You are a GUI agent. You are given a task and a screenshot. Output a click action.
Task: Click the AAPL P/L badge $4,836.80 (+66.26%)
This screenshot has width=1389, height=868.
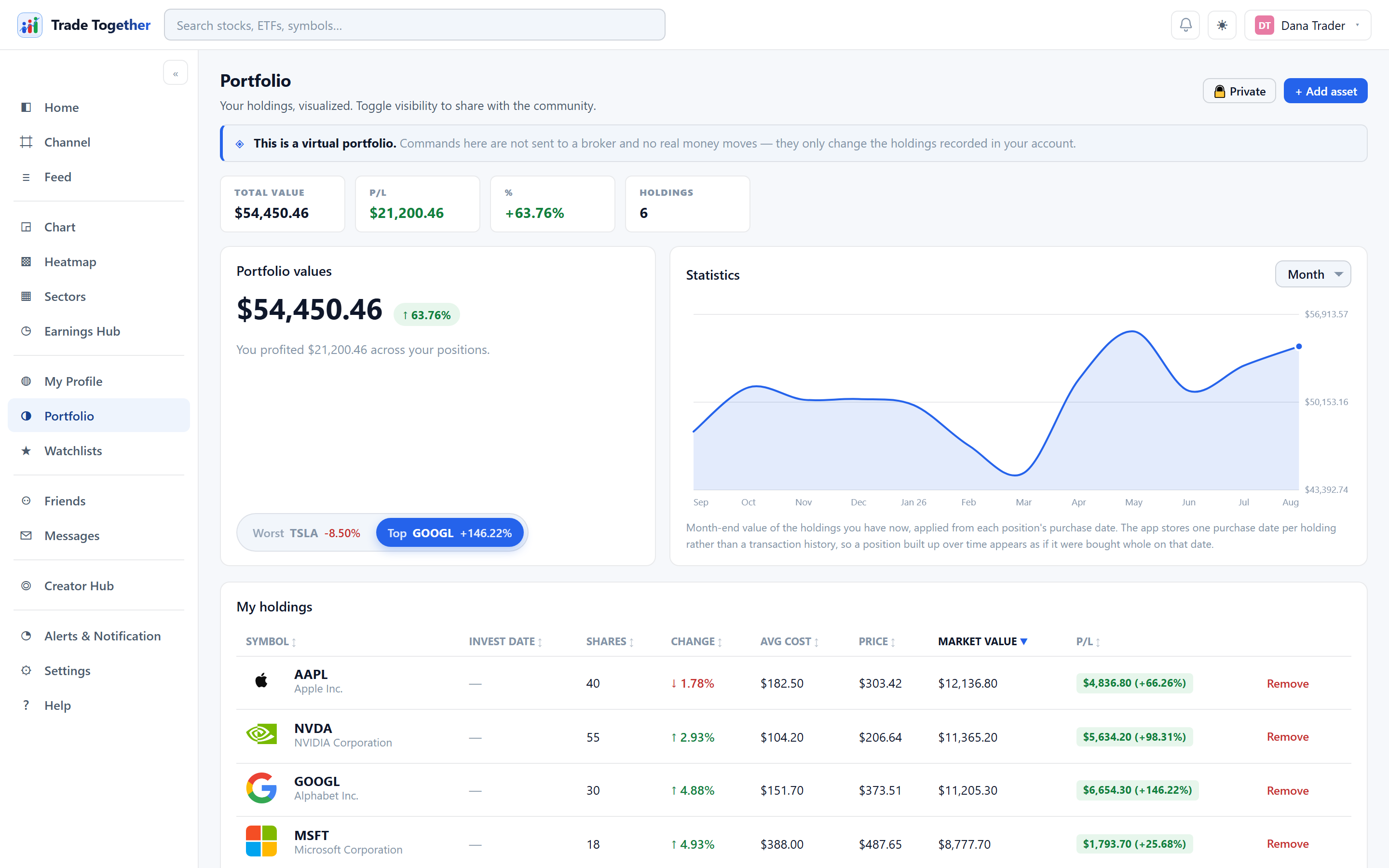pos(1134,683)
